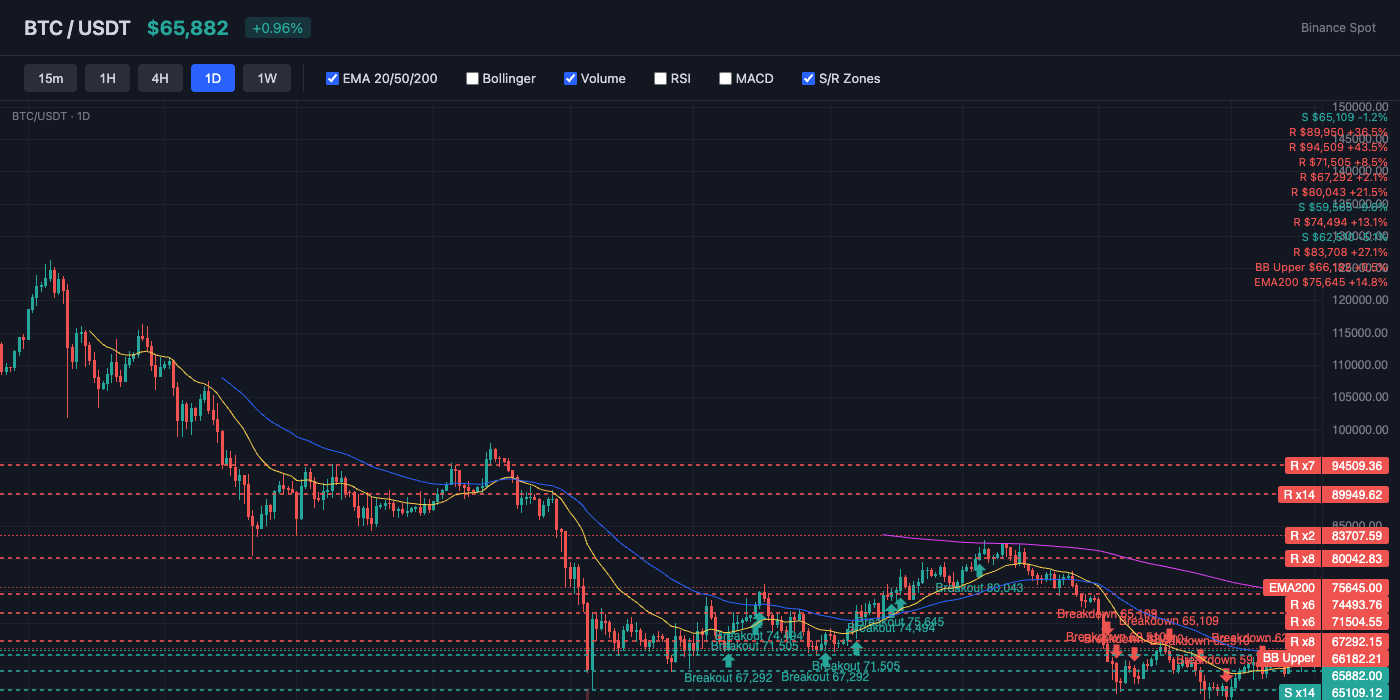Click the R $71,505 +8.5% legend line
1400x700 pixels.
[x=1343, y=162]
